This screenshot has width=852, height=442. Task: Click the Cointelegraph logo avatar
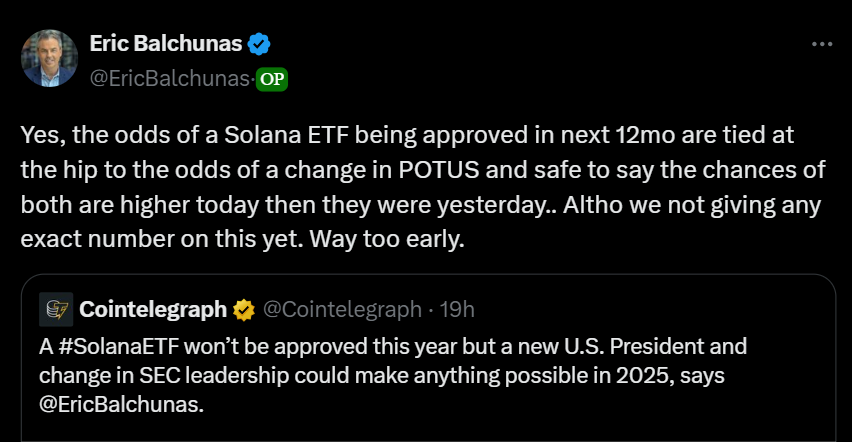click(x=56, y=309)
